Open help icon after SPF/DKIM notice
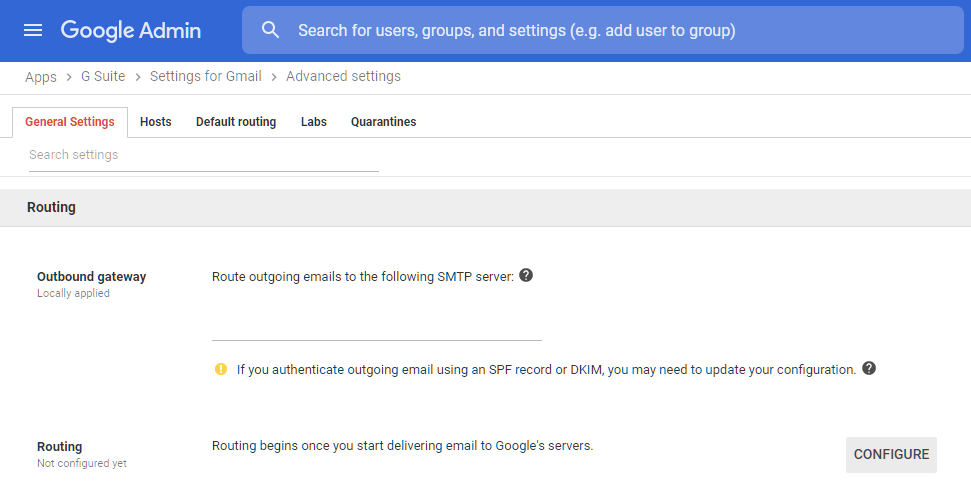Image resolution: width=971 pixels, height=493 pixels. click(869, 369)
